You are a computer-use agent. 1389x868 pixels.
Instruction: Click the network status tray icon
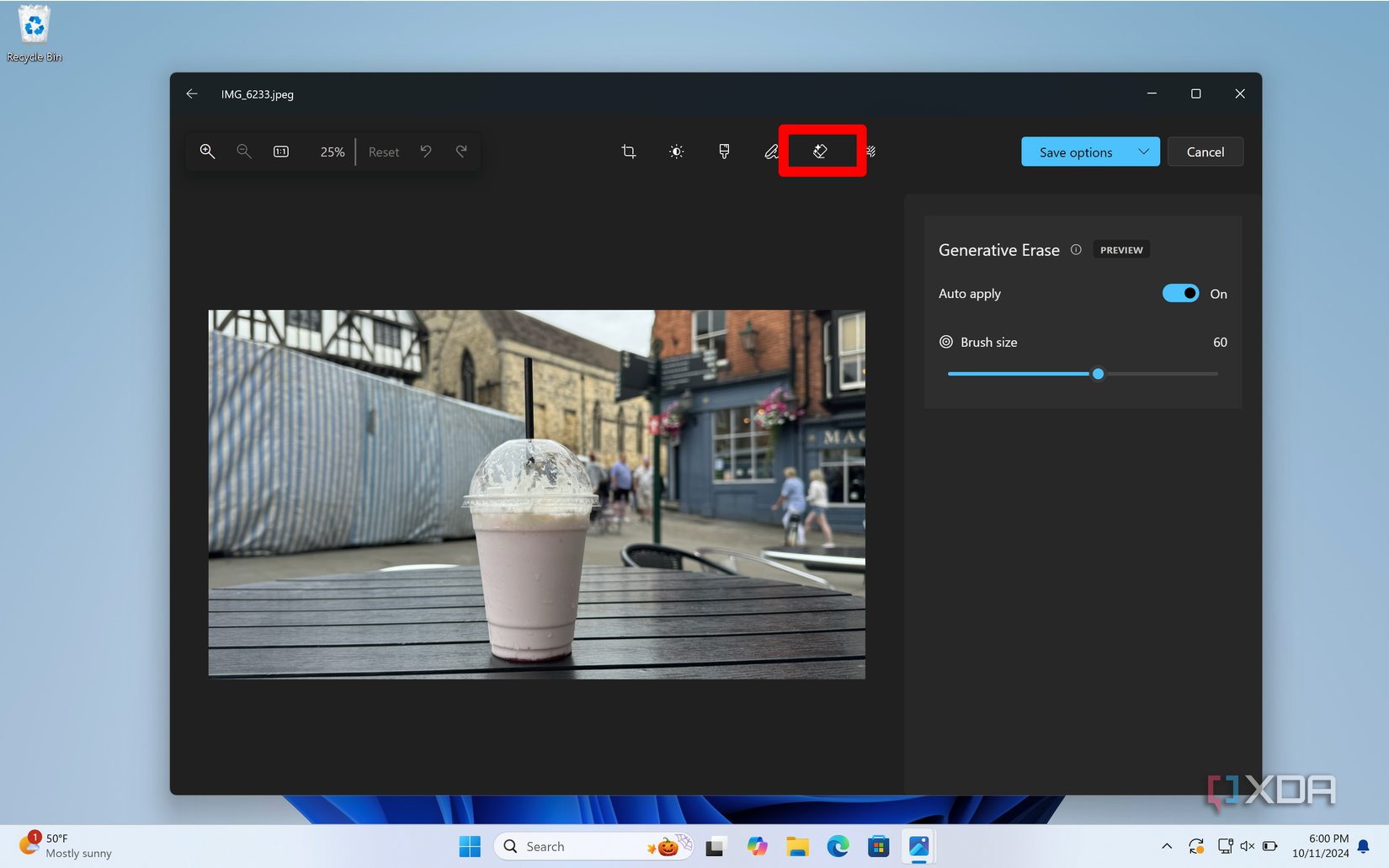1226,846
